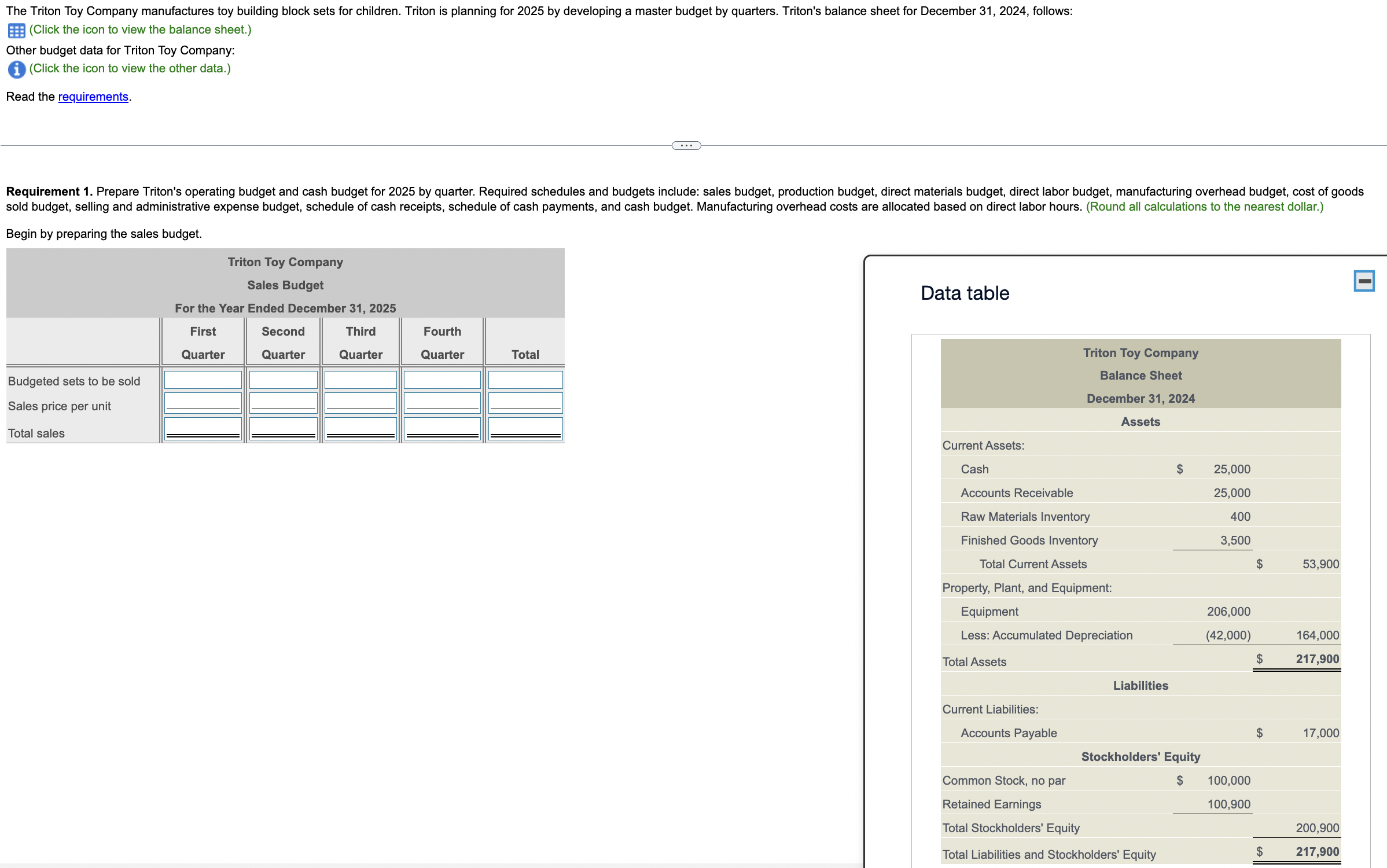Click the balance sheet table icon
This screenshot has width=1387, height=868.
16,30
